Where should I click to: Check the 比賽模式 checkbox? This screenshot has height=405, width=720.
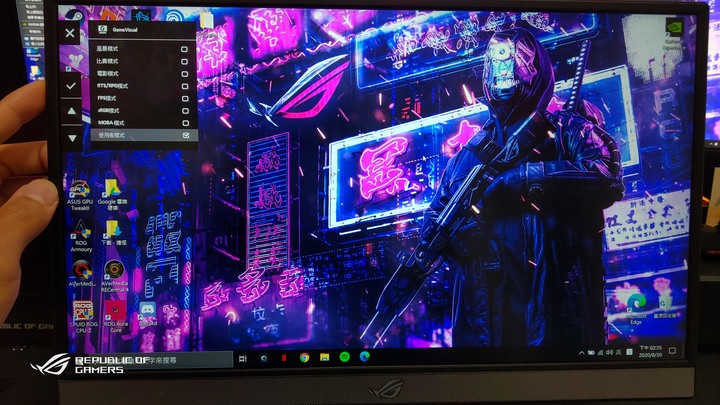click(x=184, y=62)
